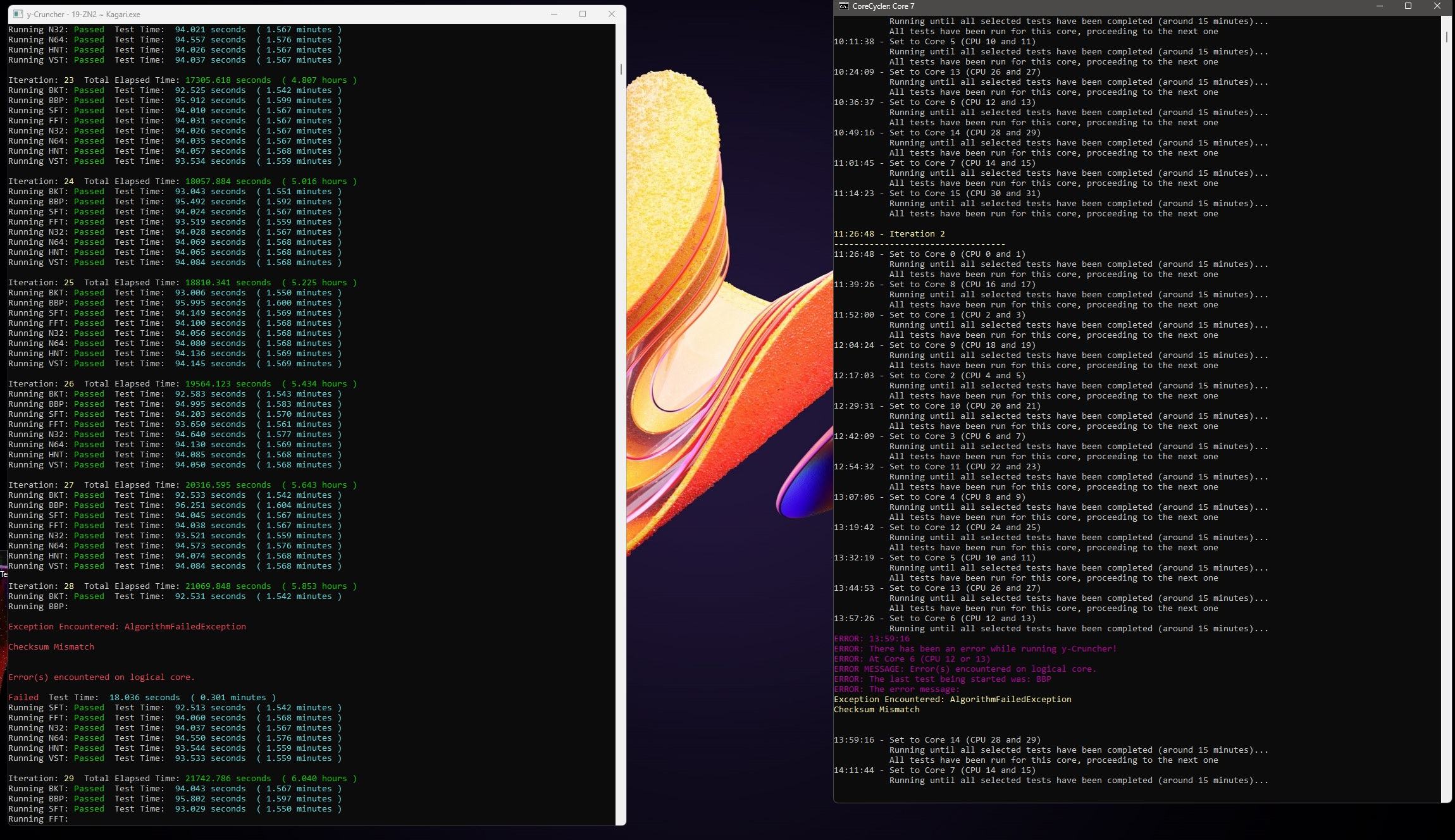
Task: Click the red 'Failed' test result in y-Cruncher
Action: point(23,697)
